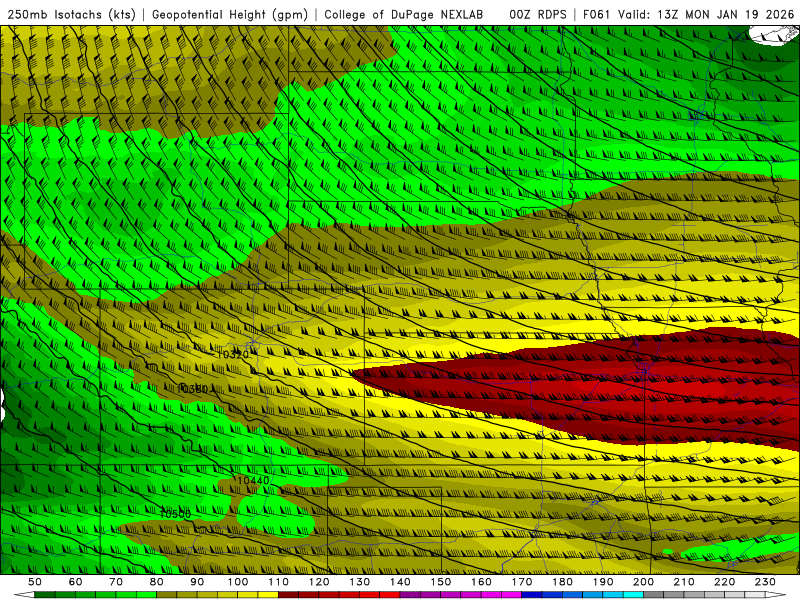Screen dimensions: 800x600
Task: Click the 10380 height contour label
Action: click(193, 389)
